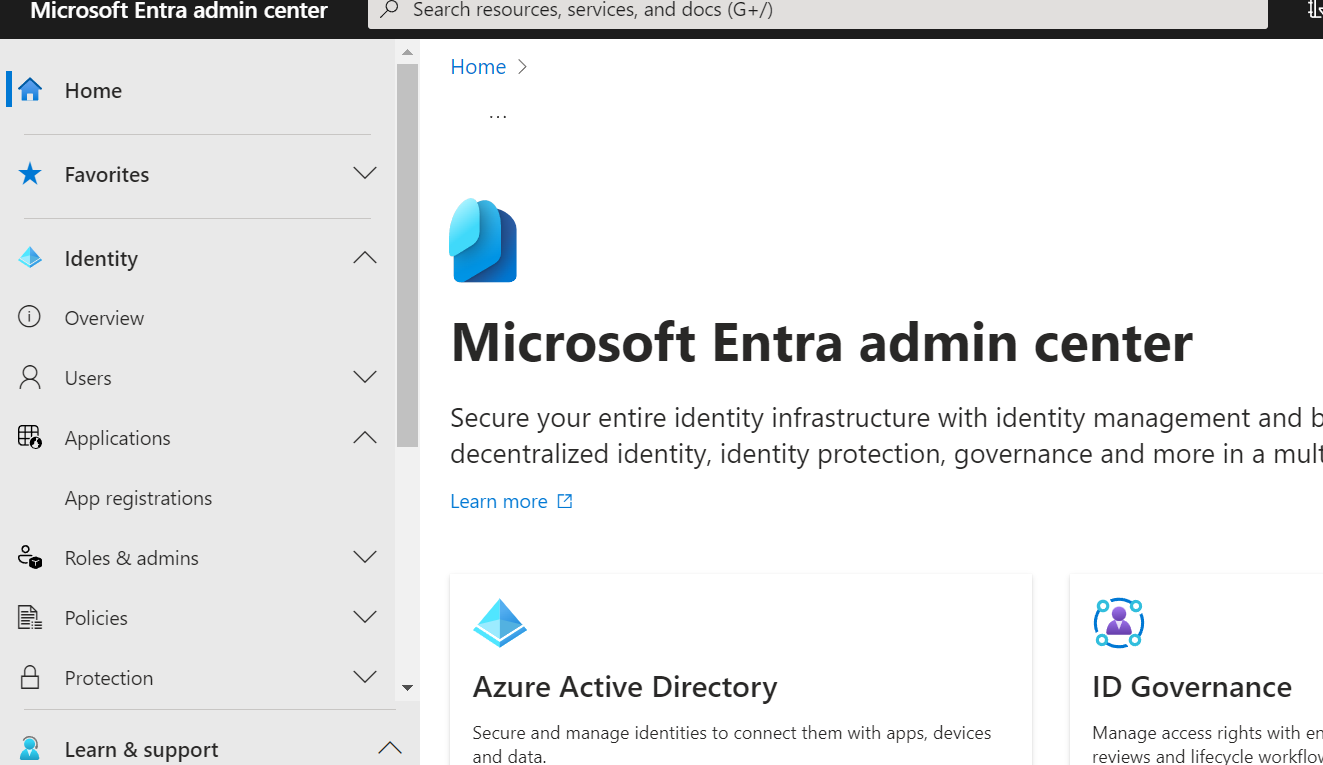This screenshot has width=1323, height=765.
Task: Click the ellipsis more options below breadcrumb
Action: 498,115
